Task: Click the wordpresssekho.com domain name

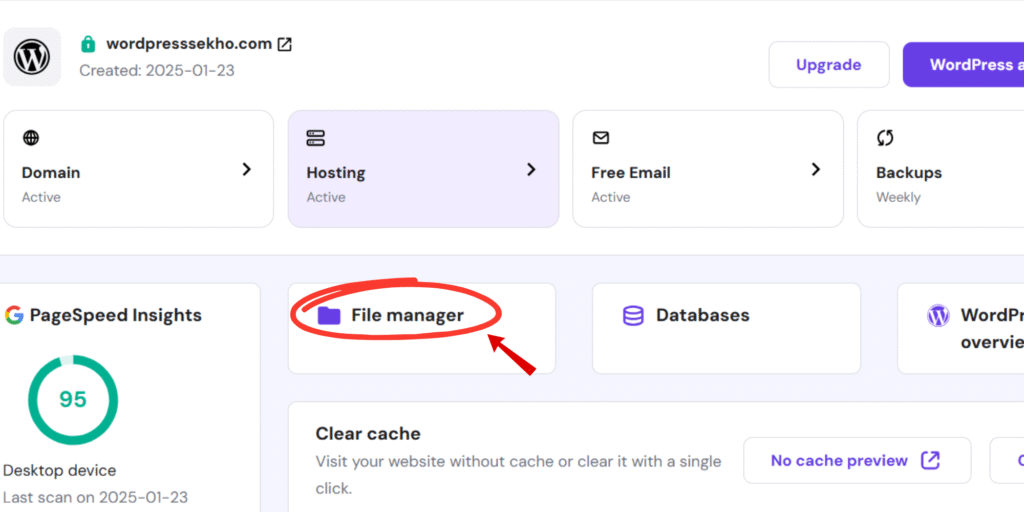Action: click(x=189, y=44)
